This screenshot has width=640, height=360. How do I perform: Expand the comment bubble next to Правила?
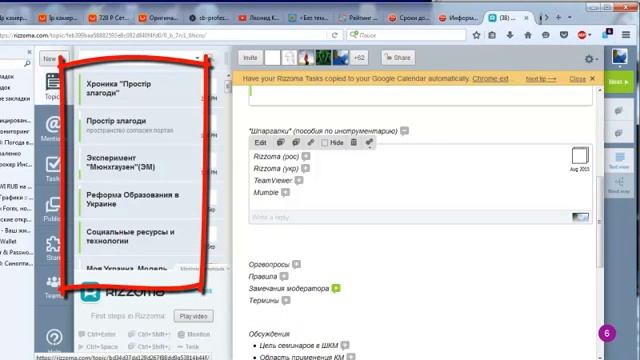(x=284, y=276)
